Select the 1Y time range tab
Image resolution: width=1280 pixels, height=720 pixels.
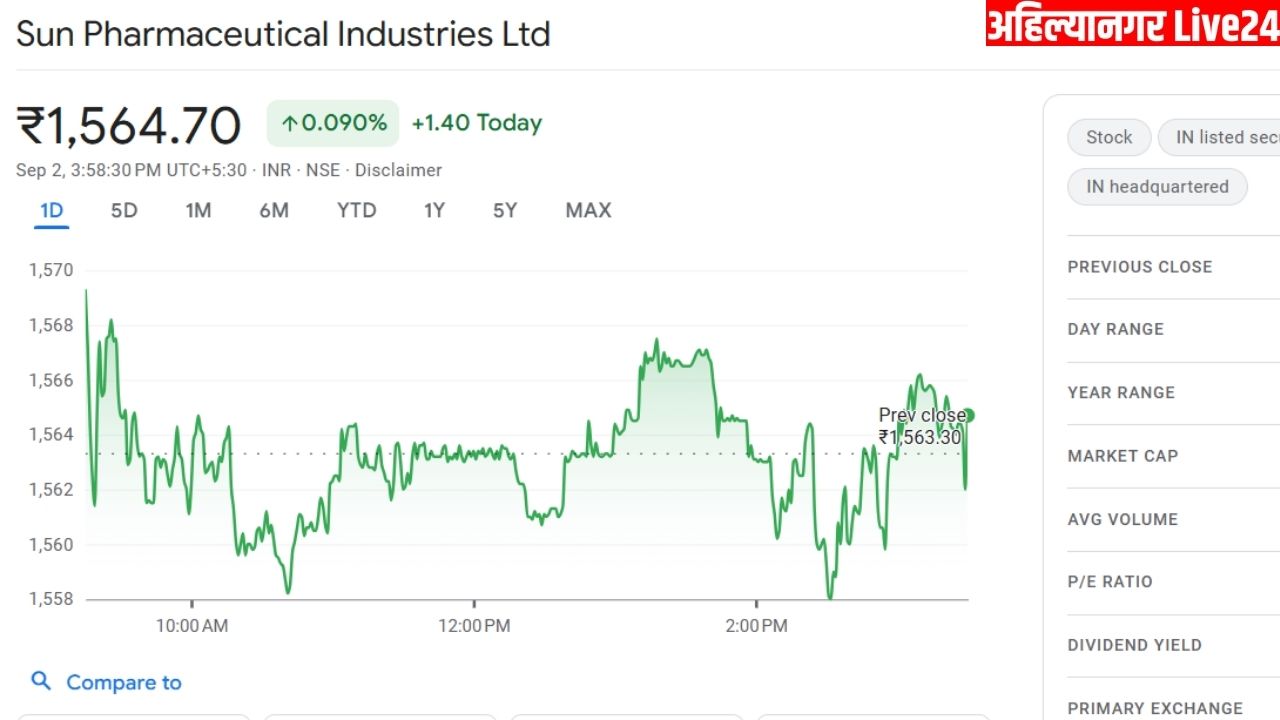coord(434,210)
